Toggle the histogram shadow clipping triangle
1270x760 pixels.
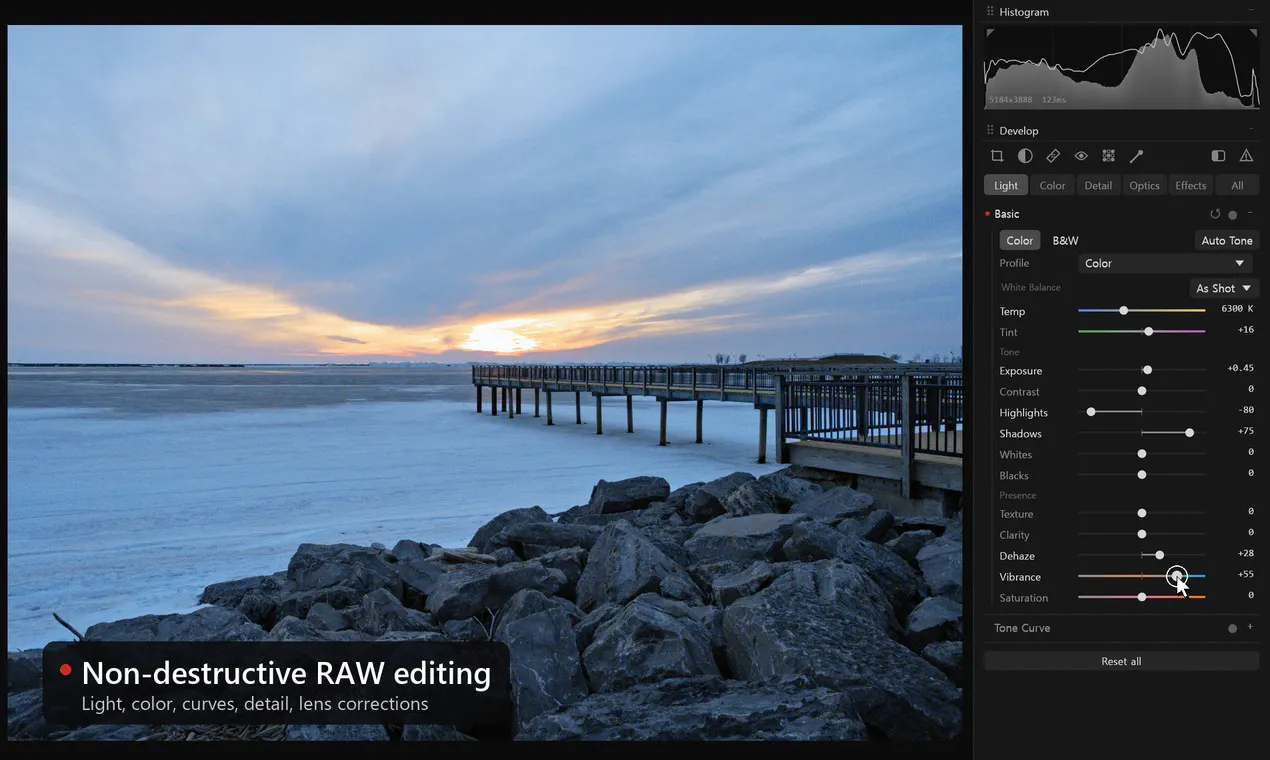pos(990,33)
